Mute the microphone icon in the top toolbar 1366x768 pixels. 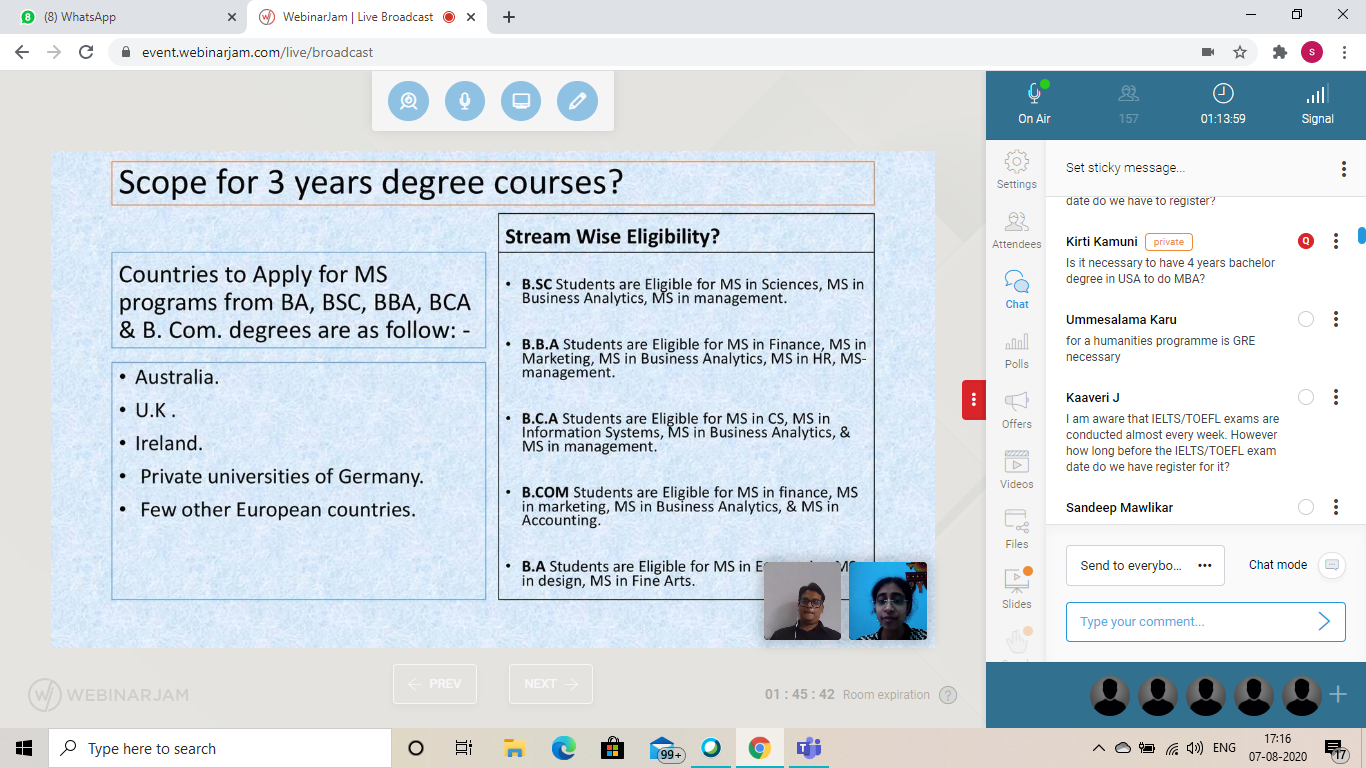point(464,100)
